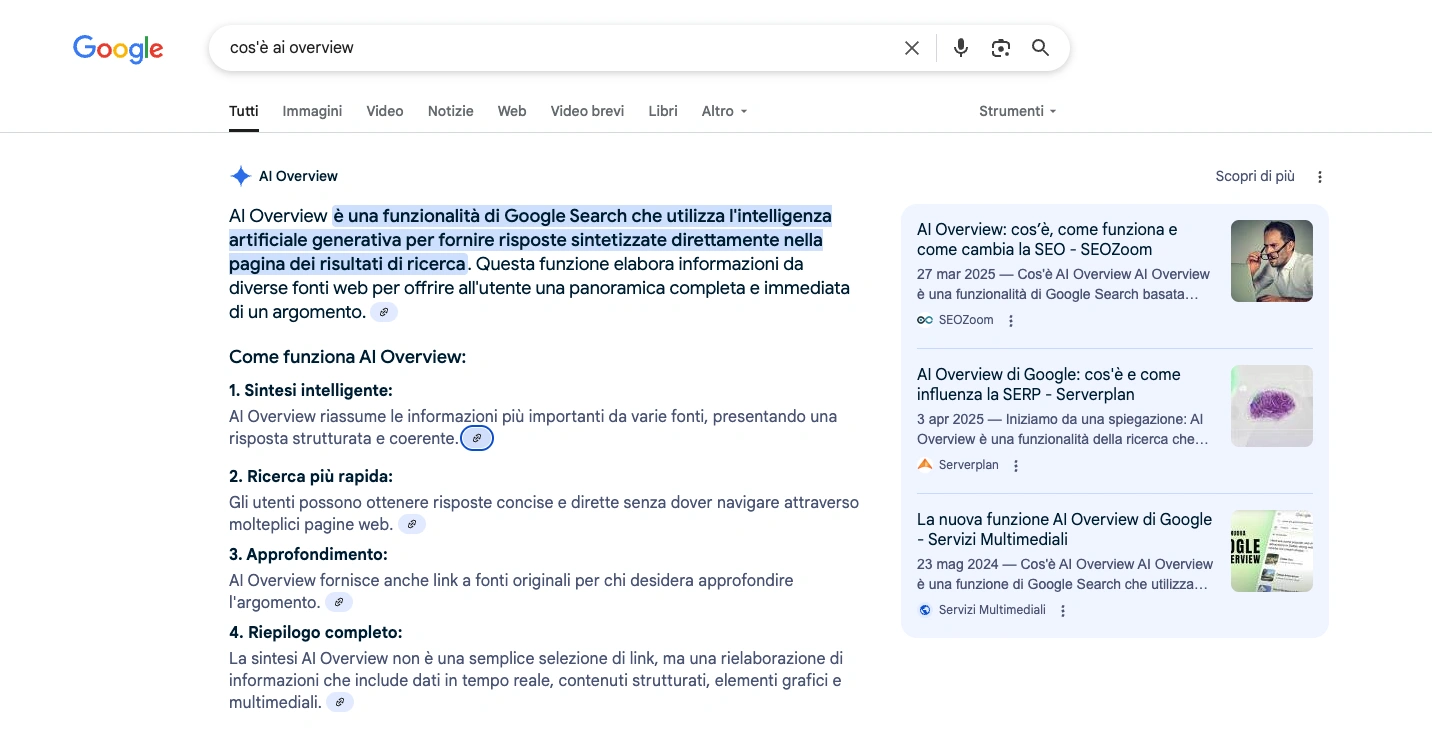Screen dimensions: 1432x736
Task: Clear the search query using the X icon
Action: 911,47
